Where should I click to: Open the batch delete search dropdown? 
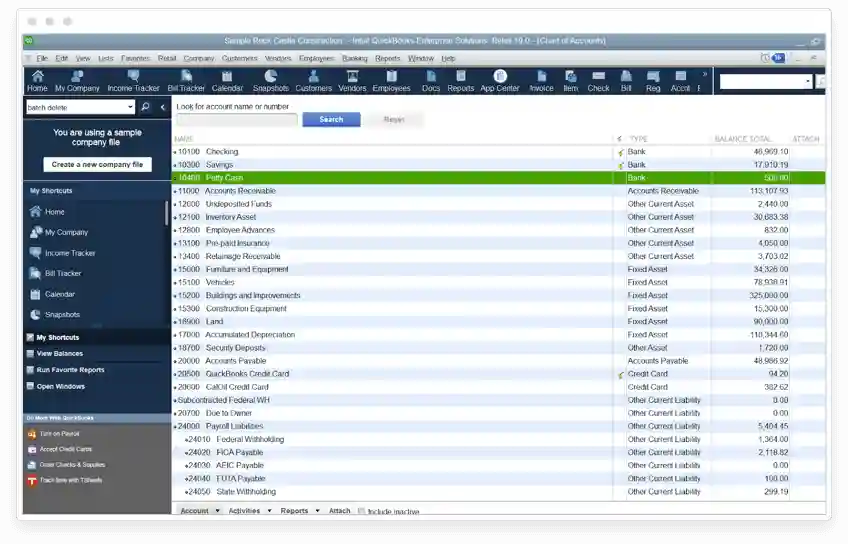pyautogui.click(x=130, y=107)
